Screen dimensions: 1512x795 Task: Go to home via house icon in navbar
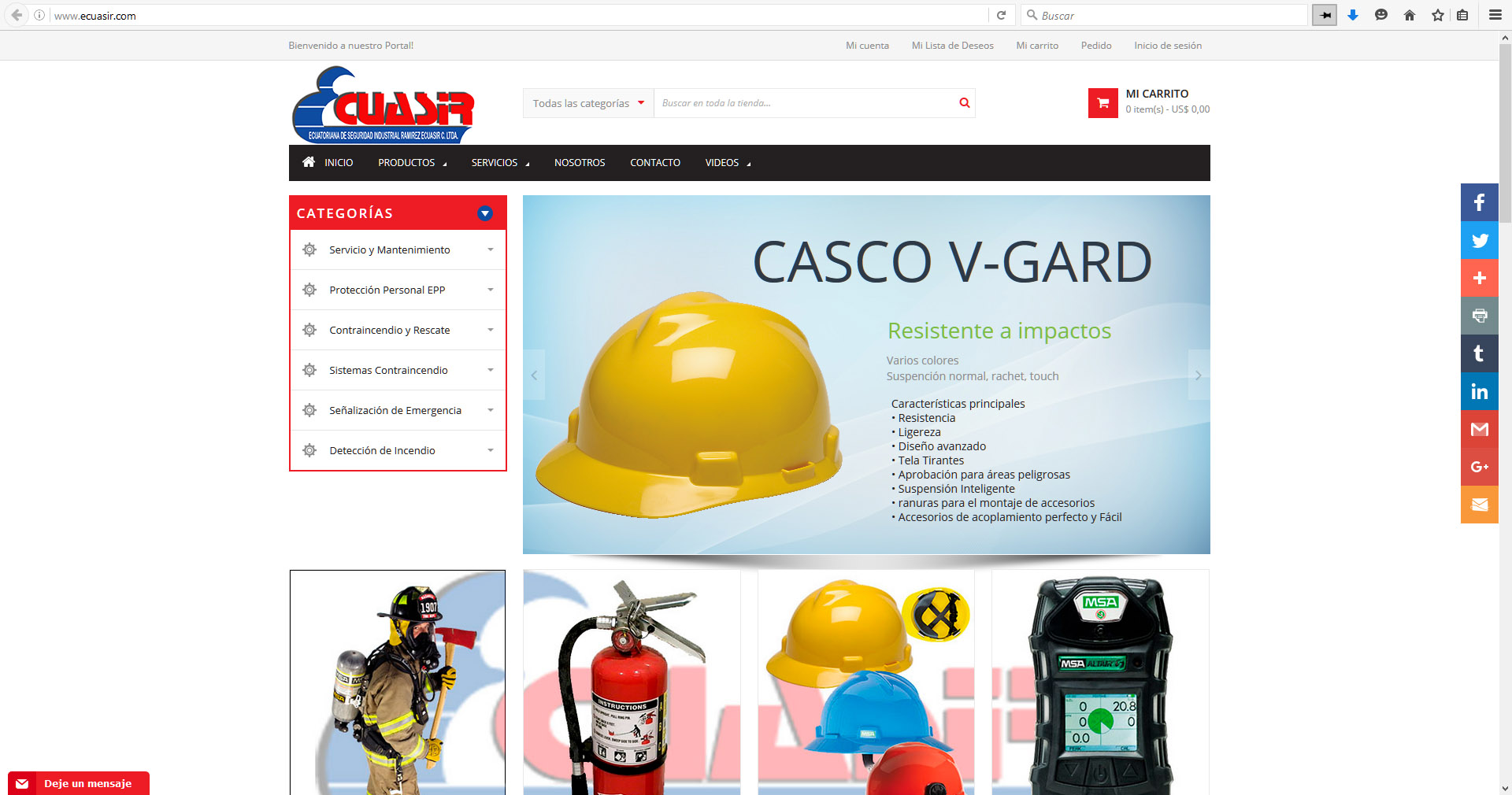point(309,162)
